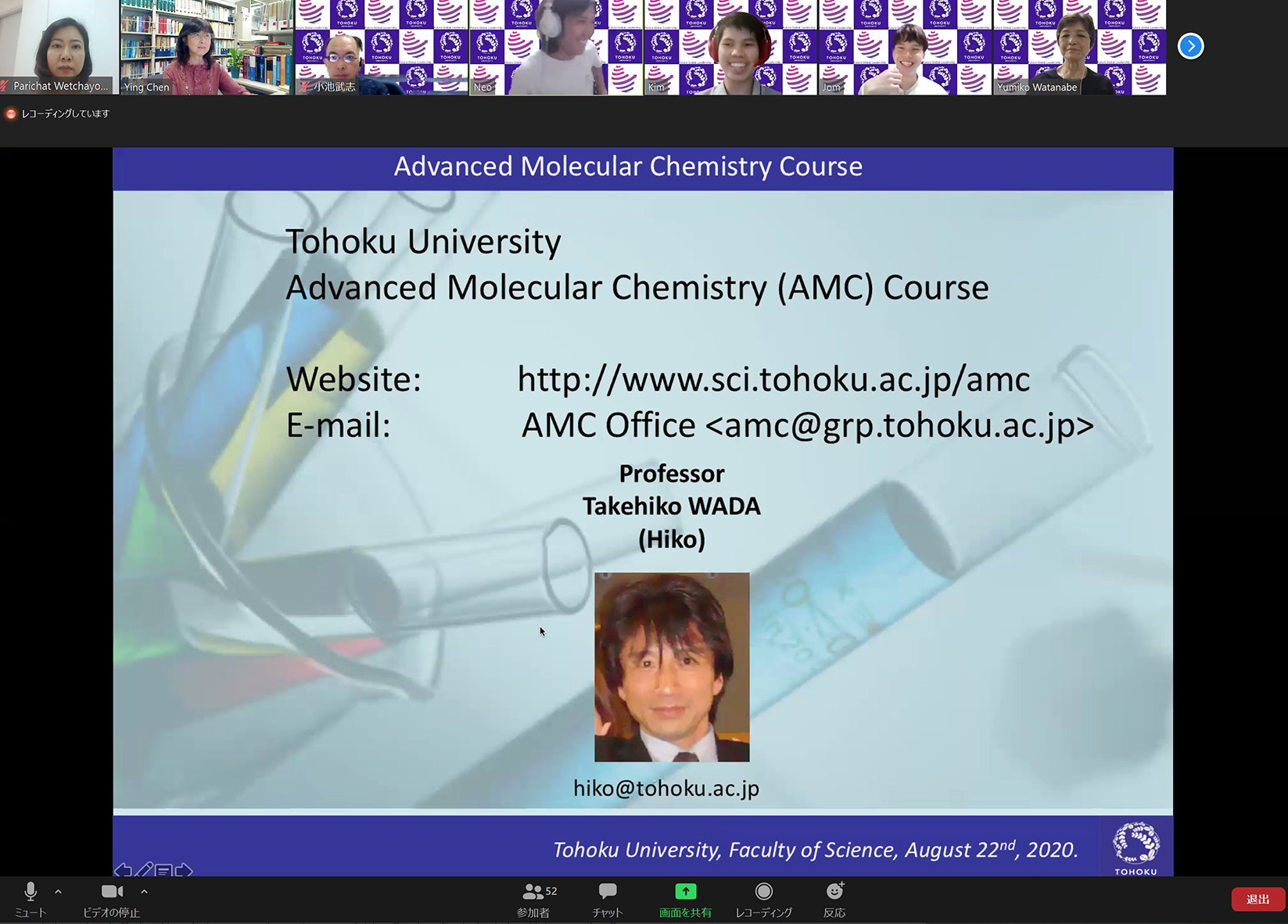Click the '(Hiko)' nickname text
Image resolution: width=1288 pixels, height=924 pixels.
672,539
